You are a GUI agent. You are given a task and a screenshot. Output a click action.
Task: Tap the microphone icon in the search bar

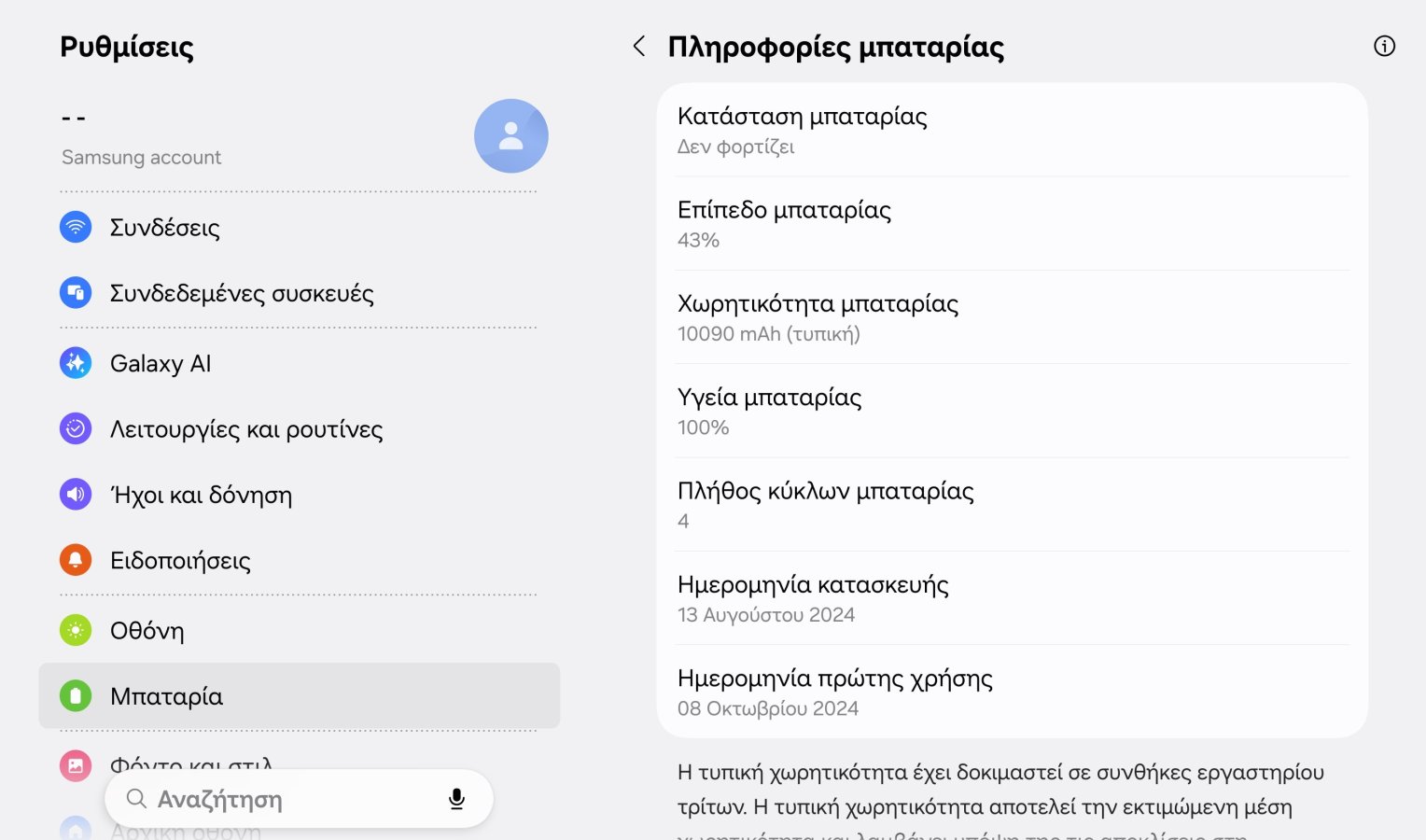click(456, 799)
